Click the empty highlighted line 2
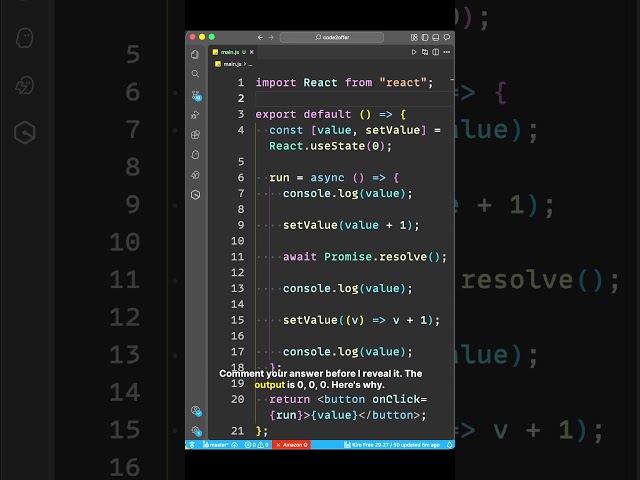The image size is (640, 480). 353,99
